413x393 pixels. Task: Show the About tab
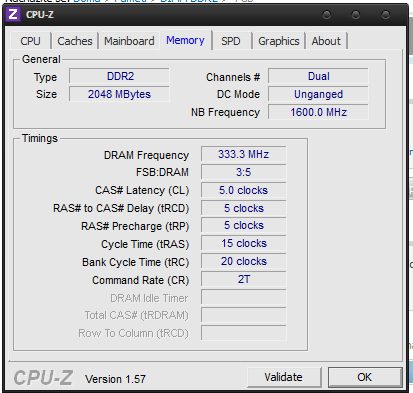(326, 41)
